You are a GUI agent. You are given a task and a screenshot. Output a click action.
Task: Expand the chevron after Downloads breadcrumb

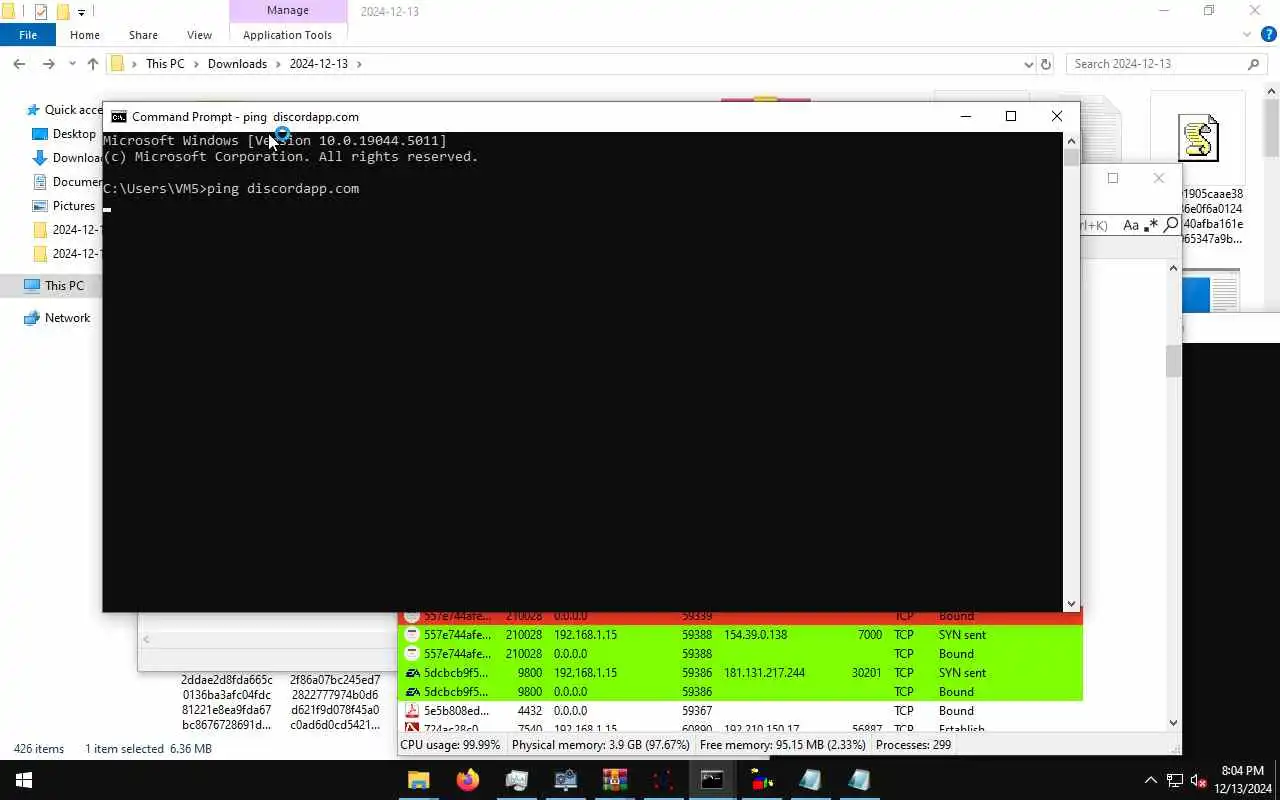(x=278, y=64)
